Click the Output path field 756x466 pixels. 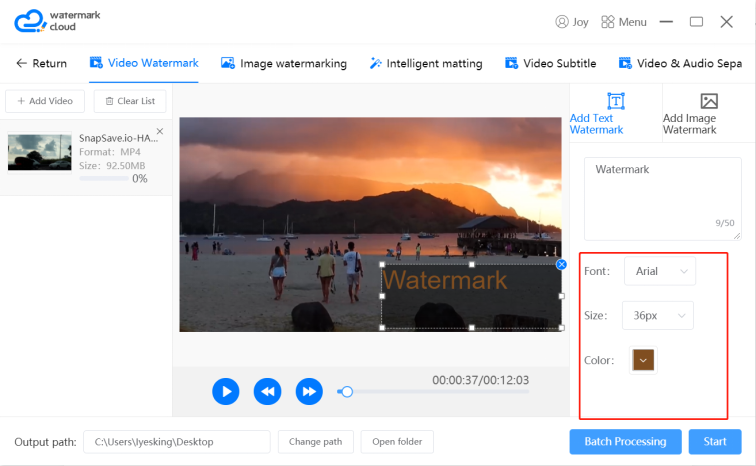[x=176, y=442]
